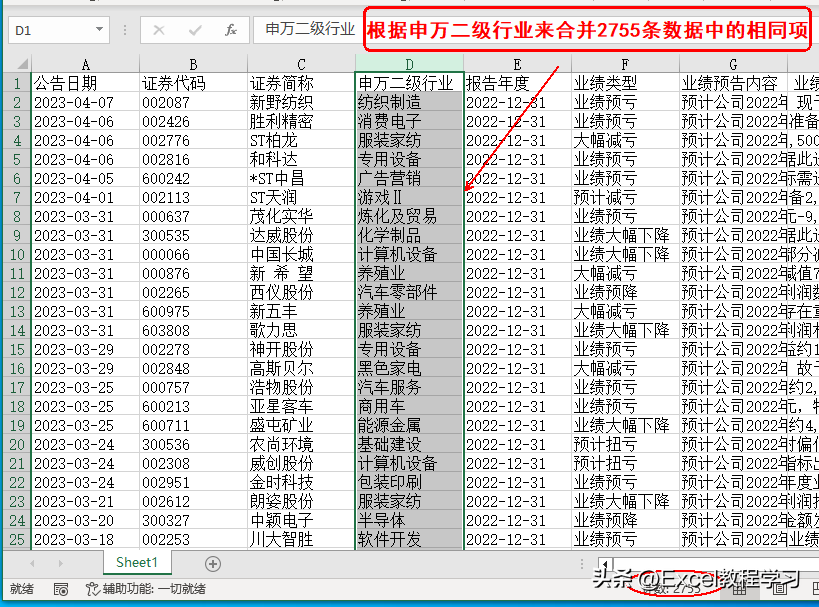This screenshot has height=607, width=819.
Task: Open the Name Box dropdown arrow
Action: [x=98, y=30]
